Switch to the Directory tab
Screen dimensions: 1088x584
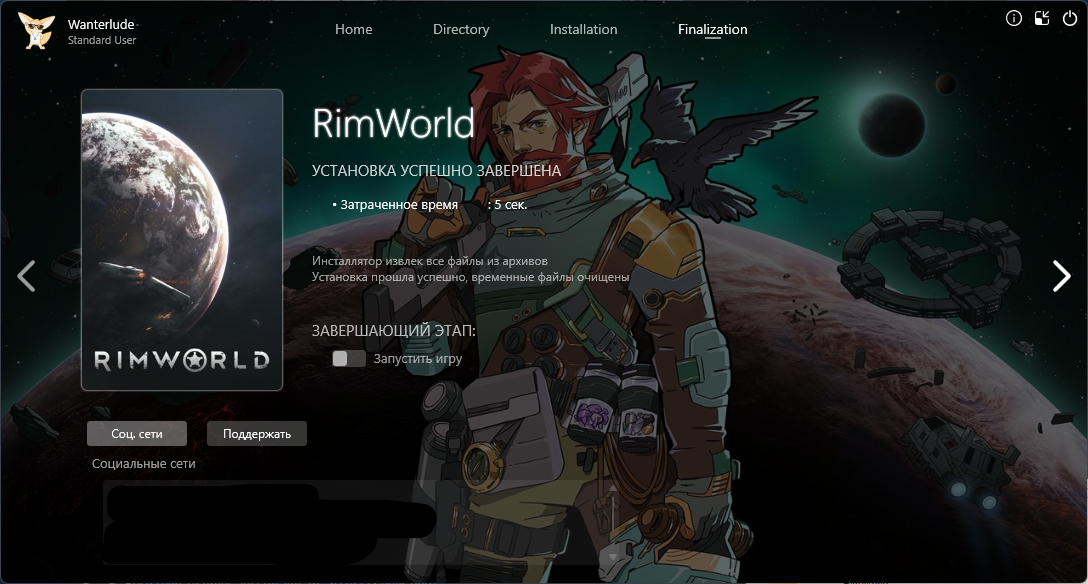(x=461, y=29)
